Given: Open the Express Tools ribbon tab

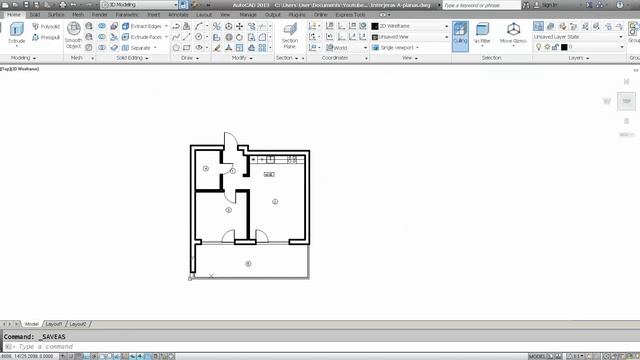Looking at the screenshot, I should [x=350, y=15].
